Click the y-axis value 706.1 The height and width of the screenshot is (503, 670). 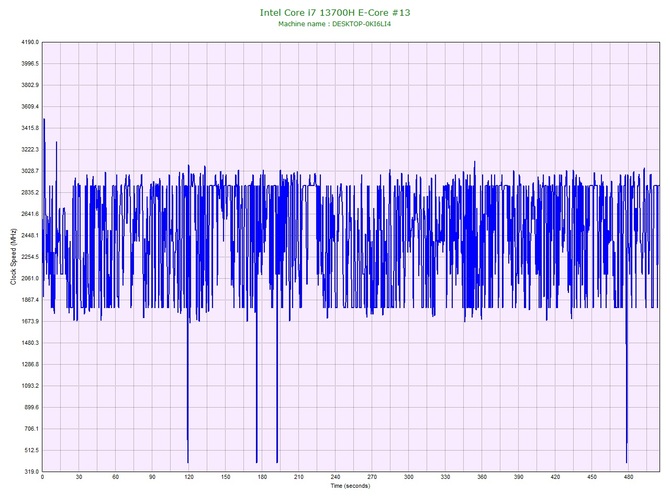pos(31,429)
